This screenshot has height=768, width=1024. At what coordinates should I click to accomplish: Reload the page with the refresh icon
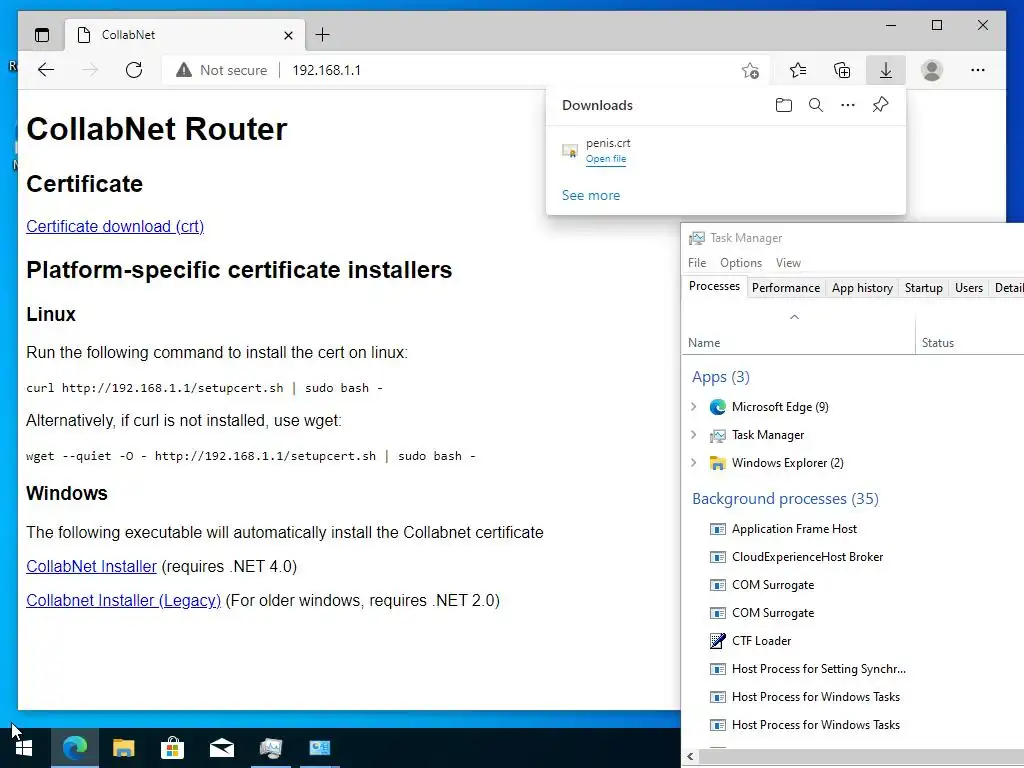[134, 70]
